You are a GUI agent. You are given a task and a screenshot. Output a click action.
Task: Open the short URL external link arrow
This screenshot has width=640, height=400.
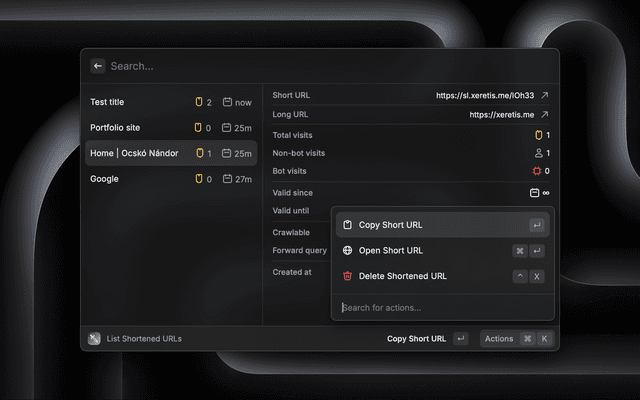tap(545, 96)
